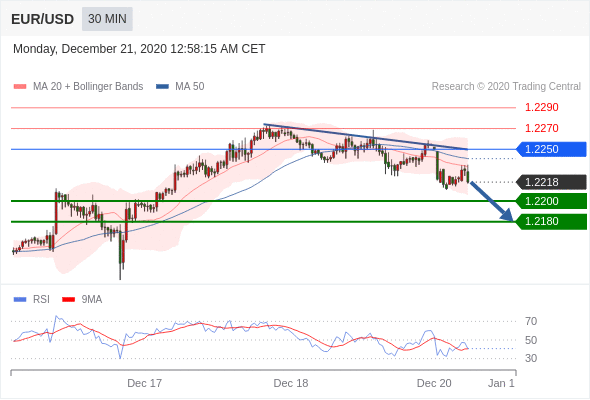The height and width of the screenshot is (400, 590).
Task: Click the green 1.2200 support price tag
Action: 551,201
